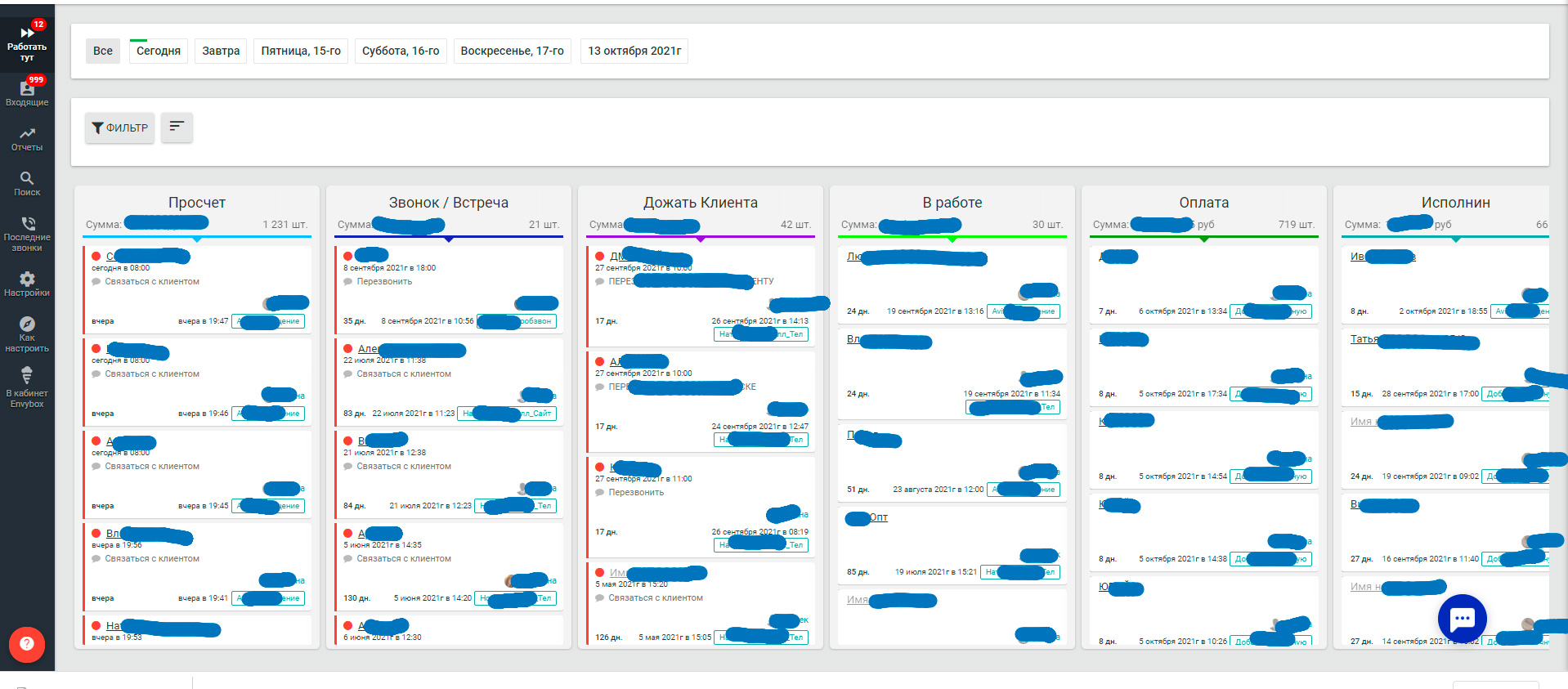Go to Отчеты reports
The image size is (1568, 689).
click(x=27, y=139)
